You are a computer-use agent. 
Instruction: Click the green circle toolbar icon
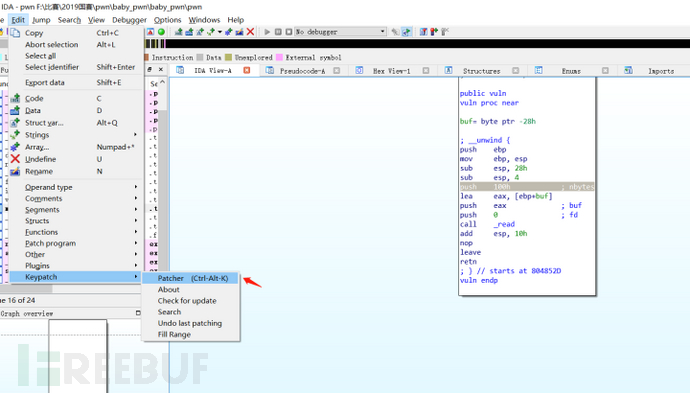[x=161, y=32]
